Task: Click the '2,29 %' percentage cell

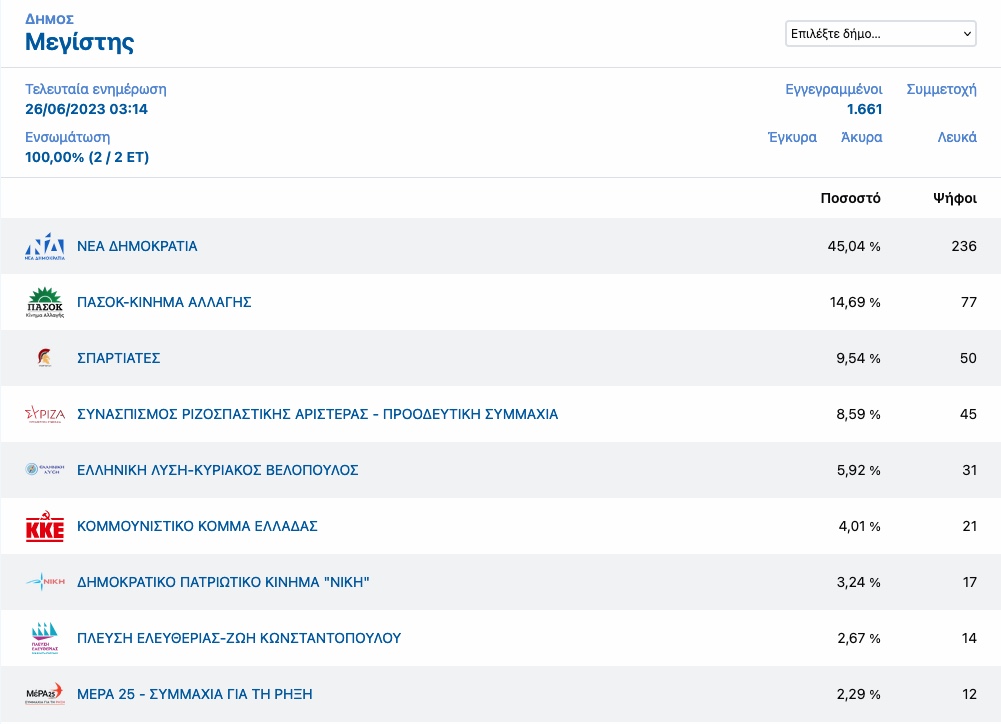Action: point(859,694)
